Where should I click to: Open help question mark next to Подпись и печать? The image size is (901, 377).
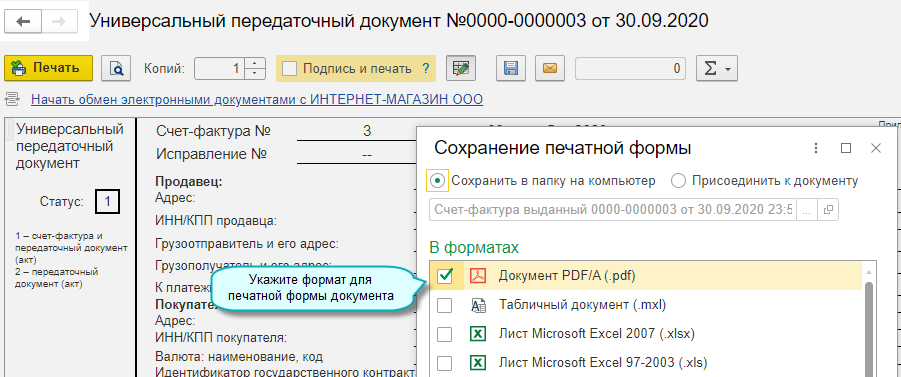(426, 68)
